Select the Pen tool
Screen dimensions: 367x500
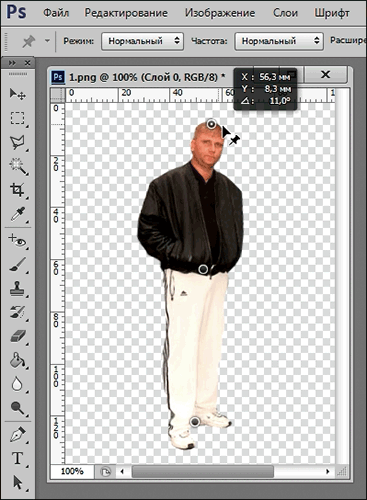pos(17,435)
